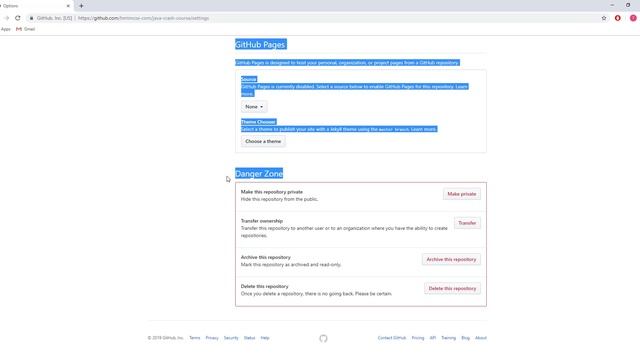
Task: Open the About footer link
Action: tap(481, 338)
